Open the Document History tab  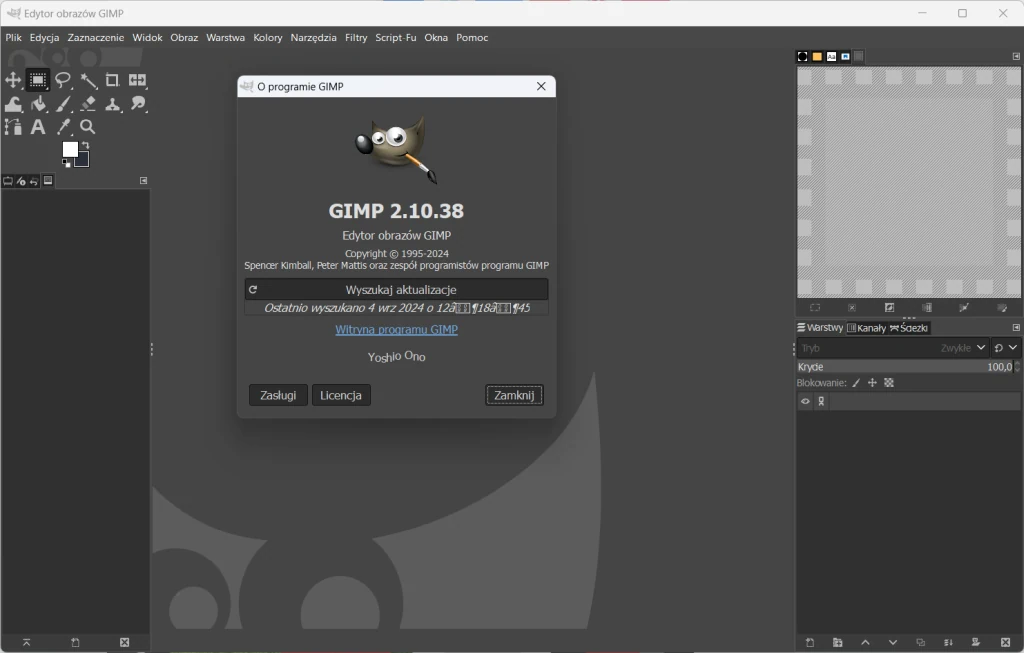click(x=845, y=57)
